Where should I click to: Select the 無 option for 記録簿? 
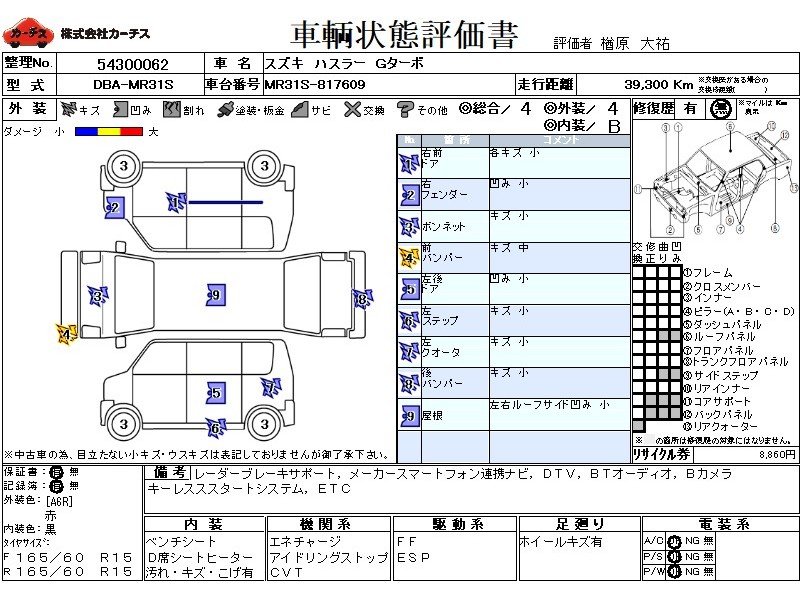pyautogui.click(x=74, y=486)
